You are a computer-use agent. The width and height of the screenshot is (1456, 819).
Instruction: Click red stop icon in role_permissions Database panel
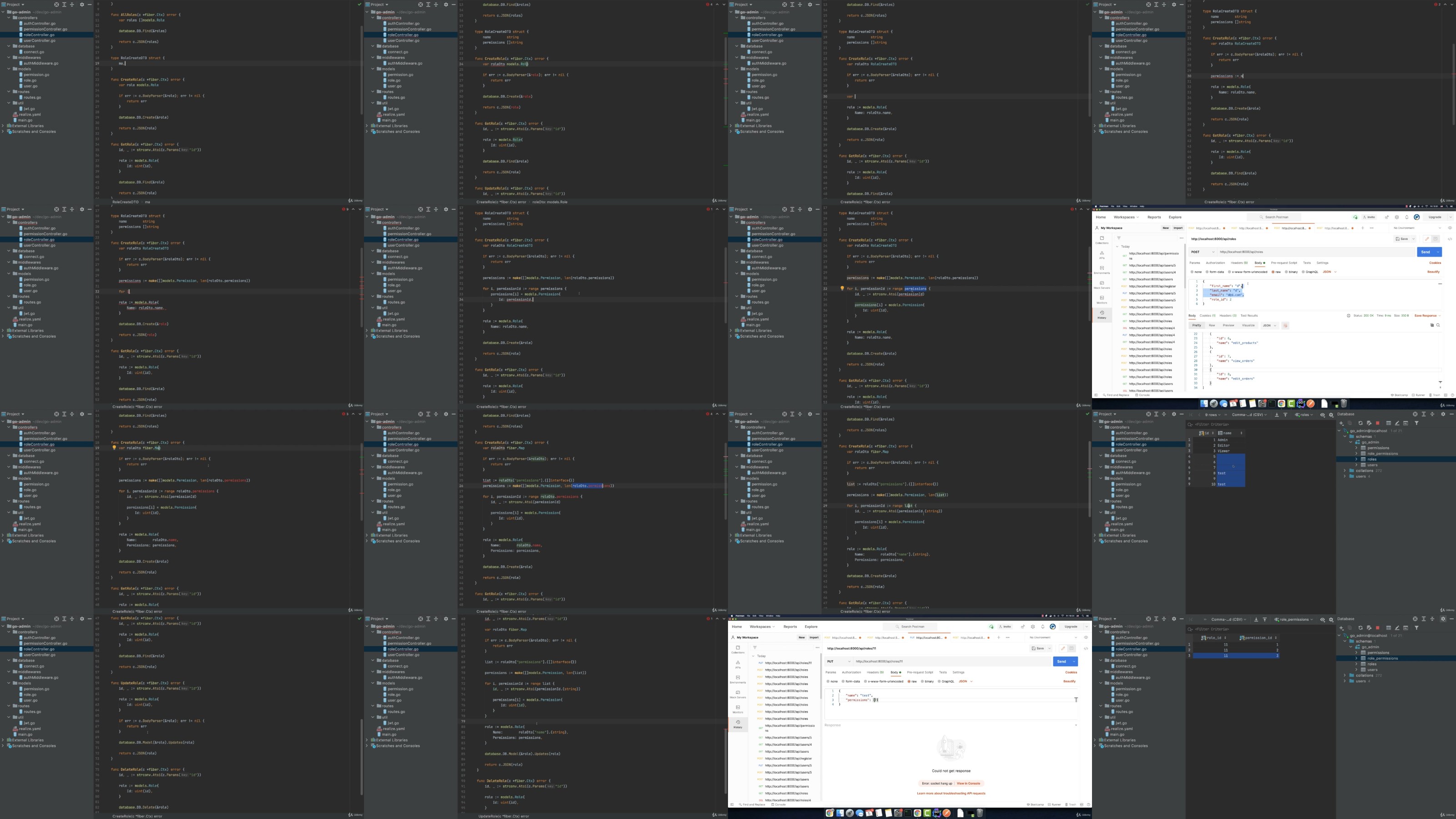(1377, 627)
